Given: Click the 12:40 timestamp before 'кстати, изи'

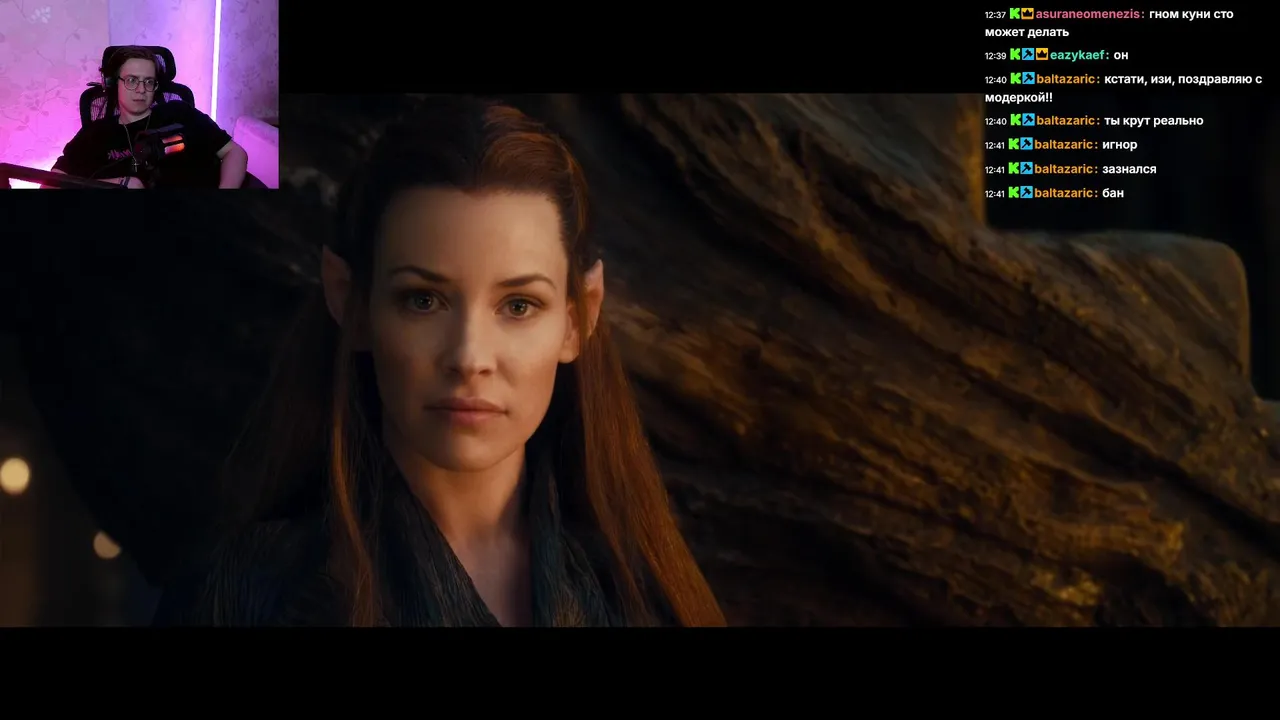Looking at the screenshot, I should [995, 80].
